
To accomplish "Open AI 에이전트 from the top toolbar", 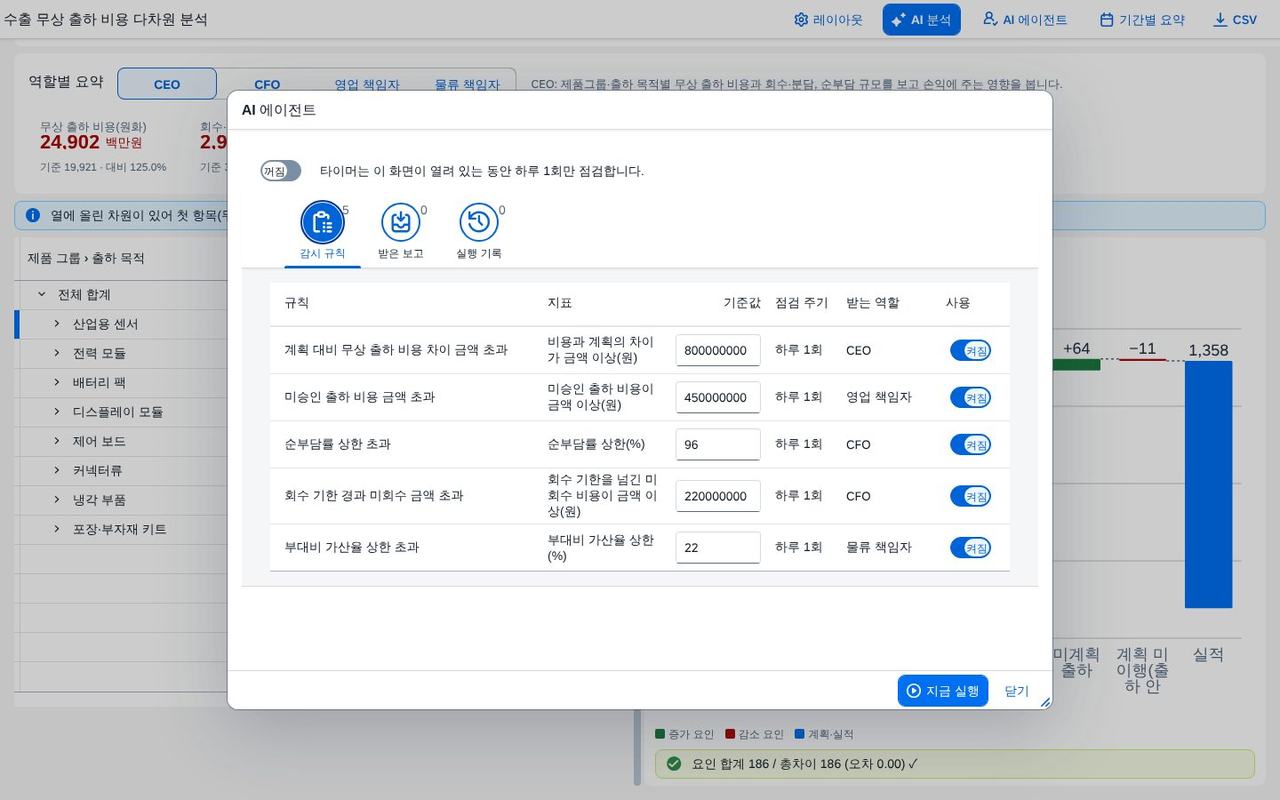I will pos(1024,20).
